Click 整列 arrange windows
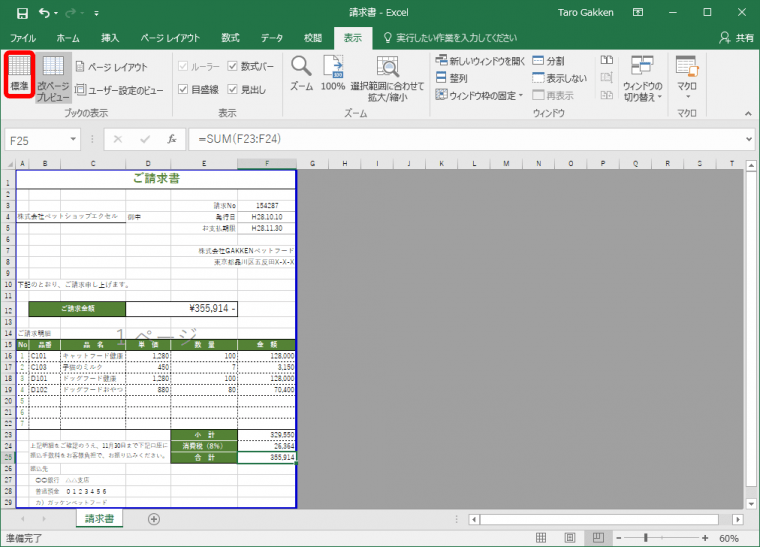This screenshot has width=760, height=547. (x=451, y=78)
